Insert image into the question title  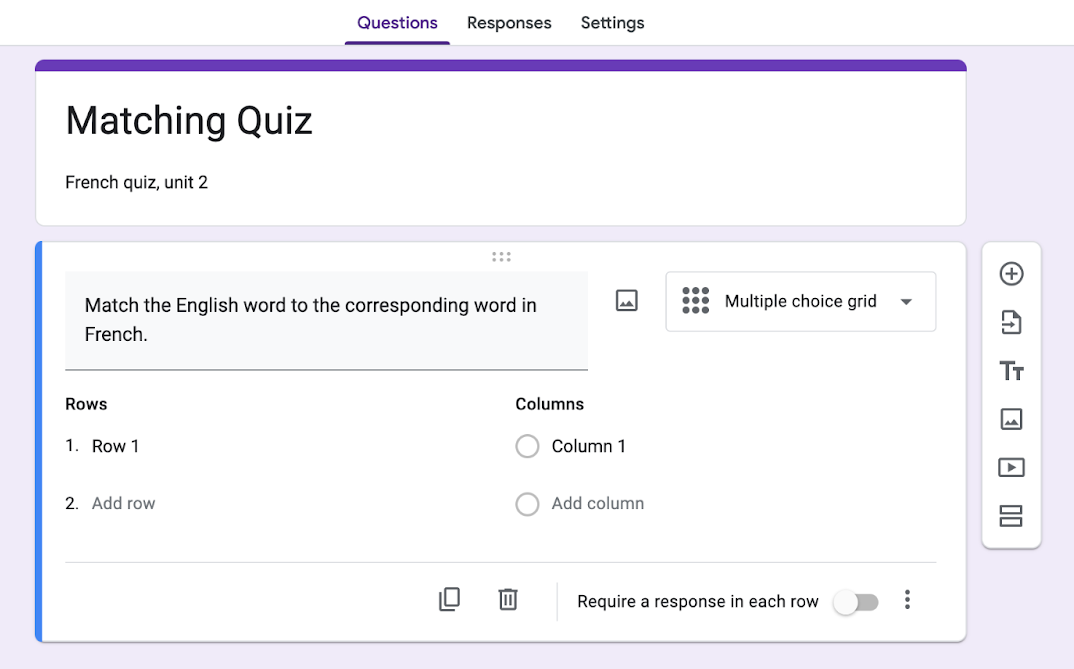pos(627,301)
